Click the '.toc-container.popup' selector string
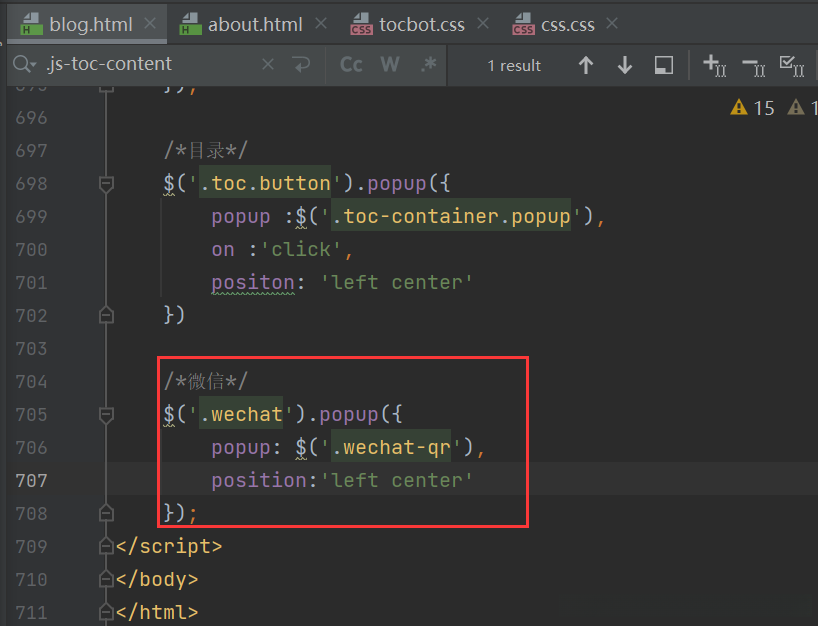 [x=451, y=216]
